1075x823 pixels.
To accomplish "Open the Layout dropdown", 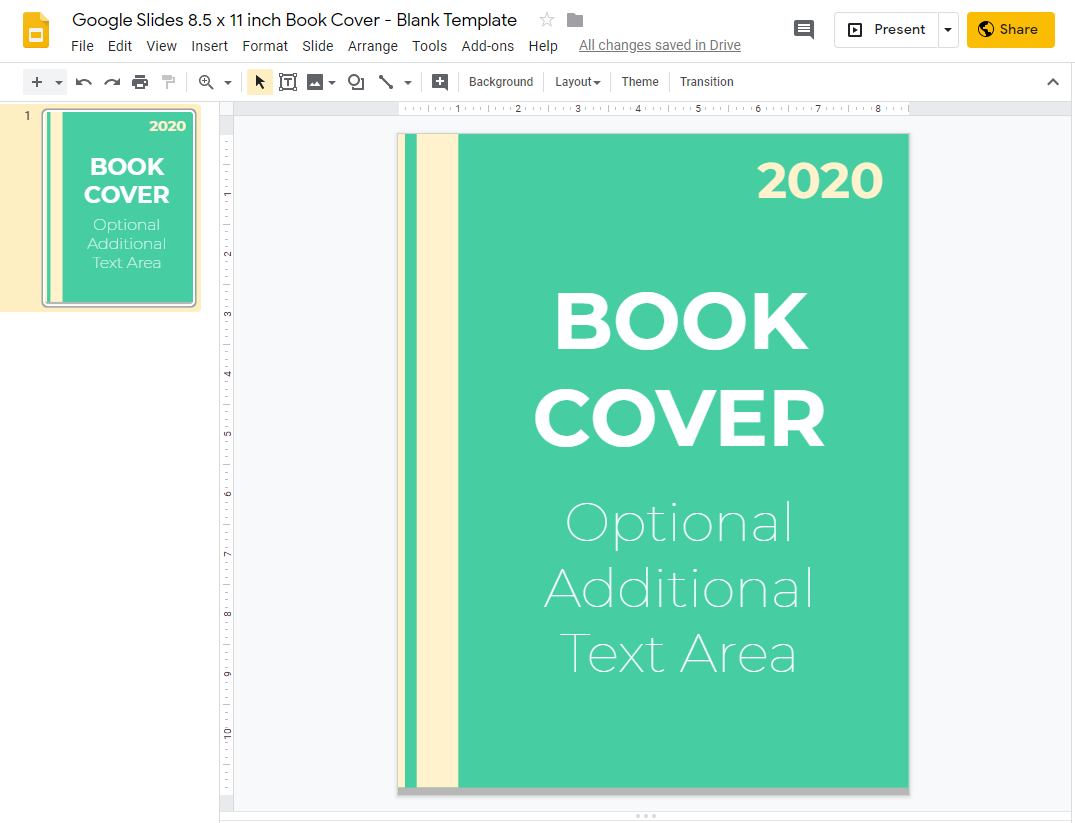I will point(578,82).
